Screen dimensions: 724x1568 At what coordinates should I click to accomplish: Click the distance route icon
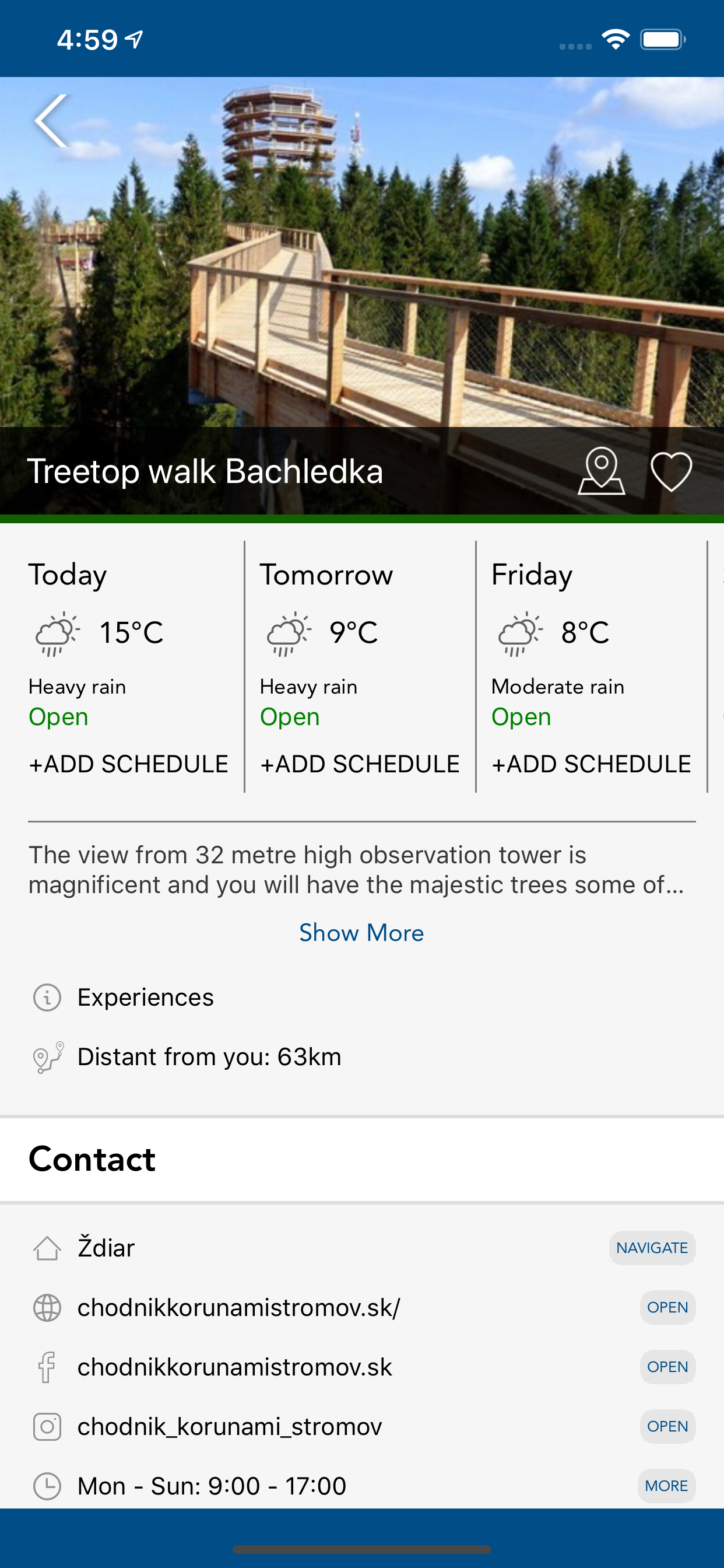pyautogui.click(x=48, y=1056)
